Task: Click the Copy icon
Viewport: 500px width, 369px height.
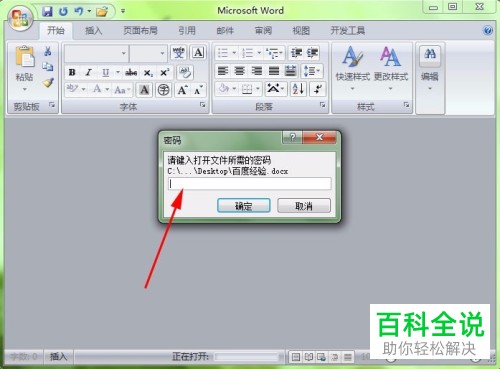Action: tap(48, 67)
